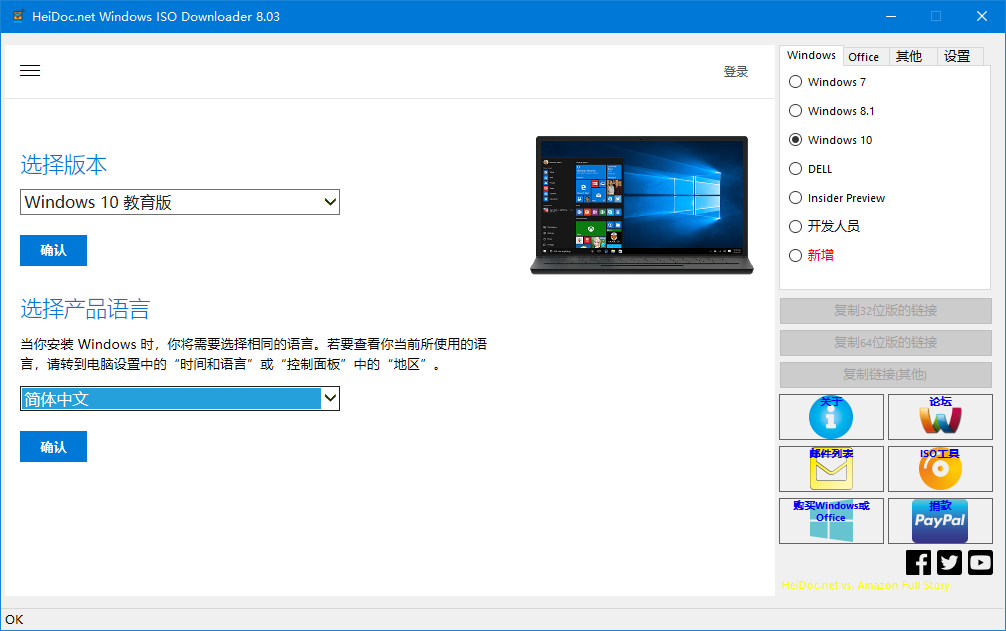Screen dimensions: 1006x631
Task: Click the 购买Windows或Office icon
Action: [830, 521]
